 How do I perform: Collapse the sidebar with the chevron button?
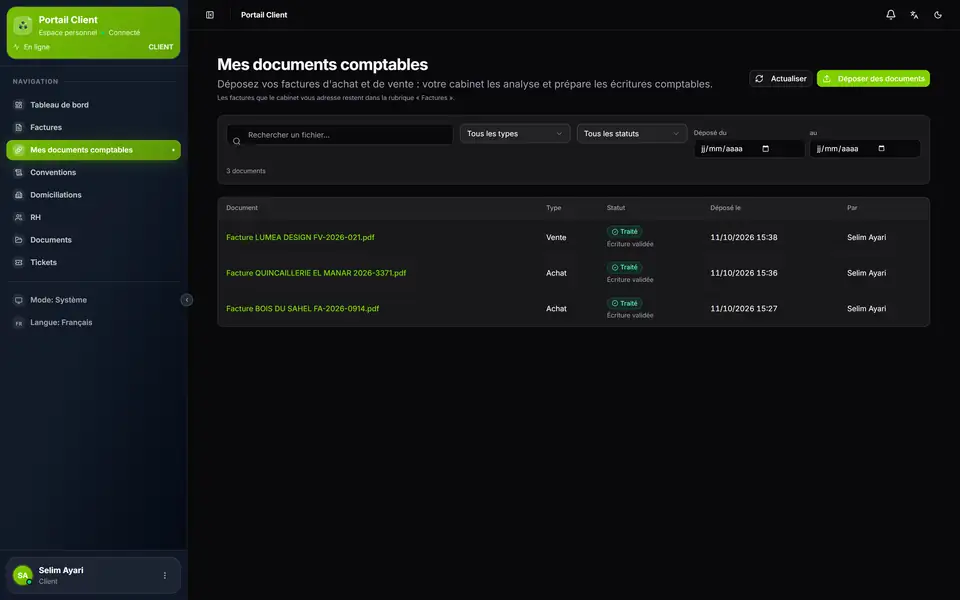(187, 300)
